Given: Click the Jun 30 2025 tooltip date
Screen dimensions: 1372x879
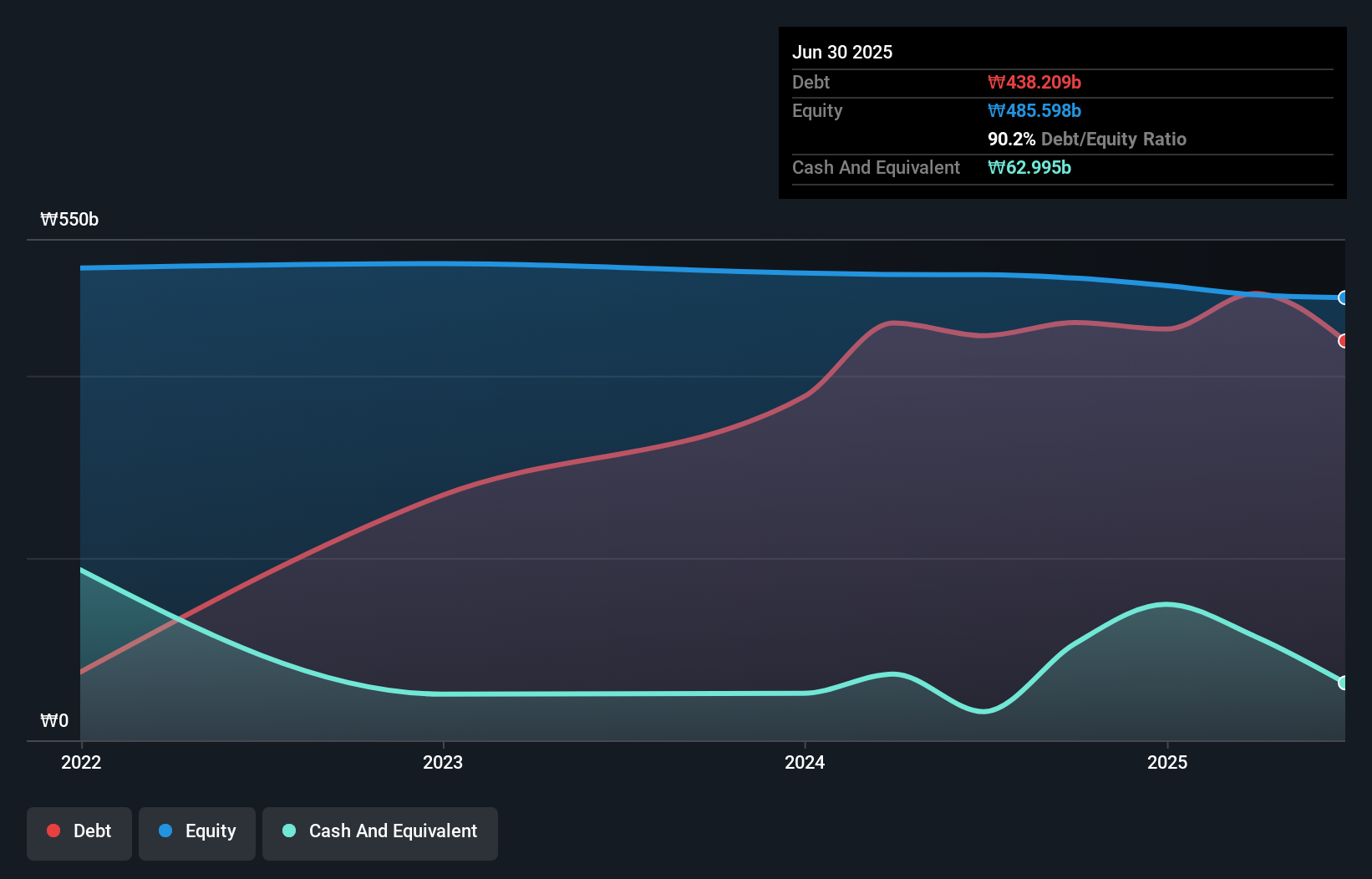Looking at the screenshot, I should point(842,52).
